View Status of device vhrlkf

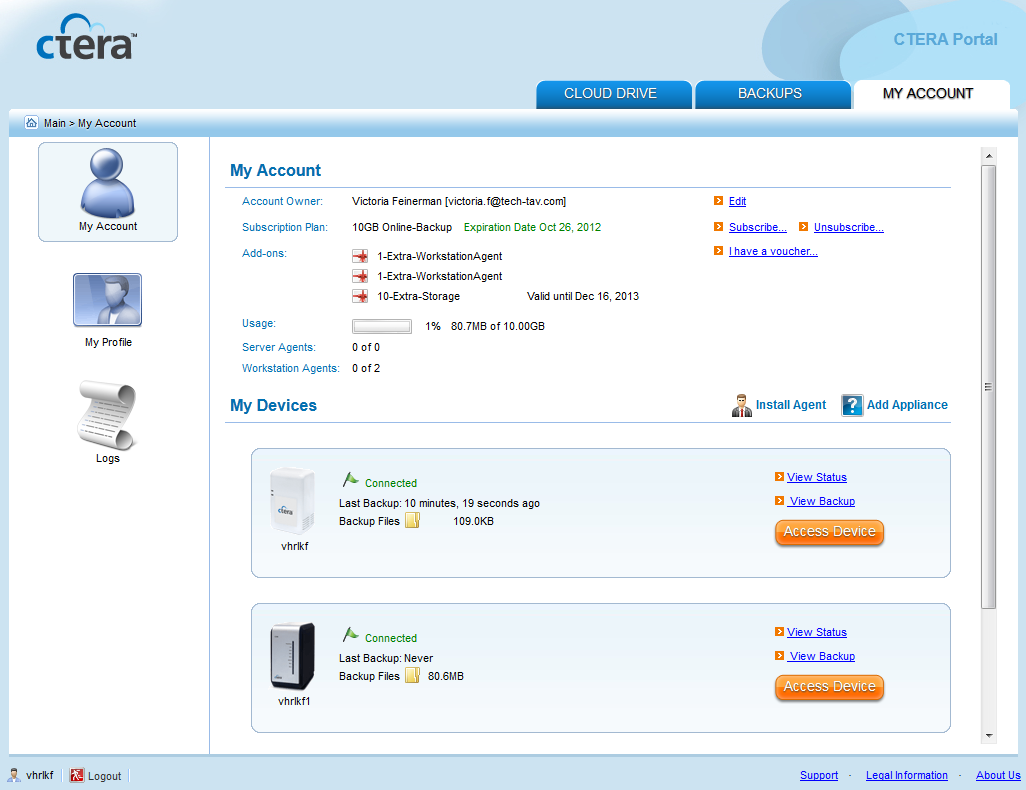click(817, 477)
